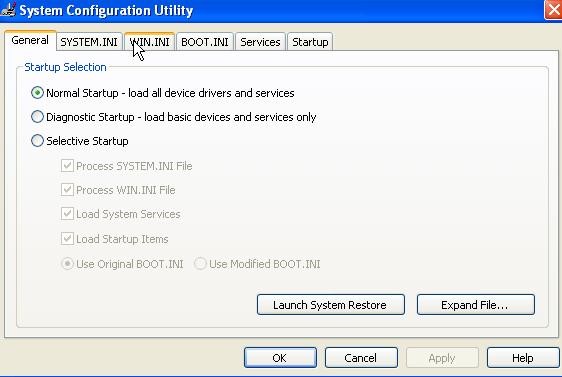Close the System Configuration Utility window
The height and width of the screenshot is (377, 562).
coord(553,10)
